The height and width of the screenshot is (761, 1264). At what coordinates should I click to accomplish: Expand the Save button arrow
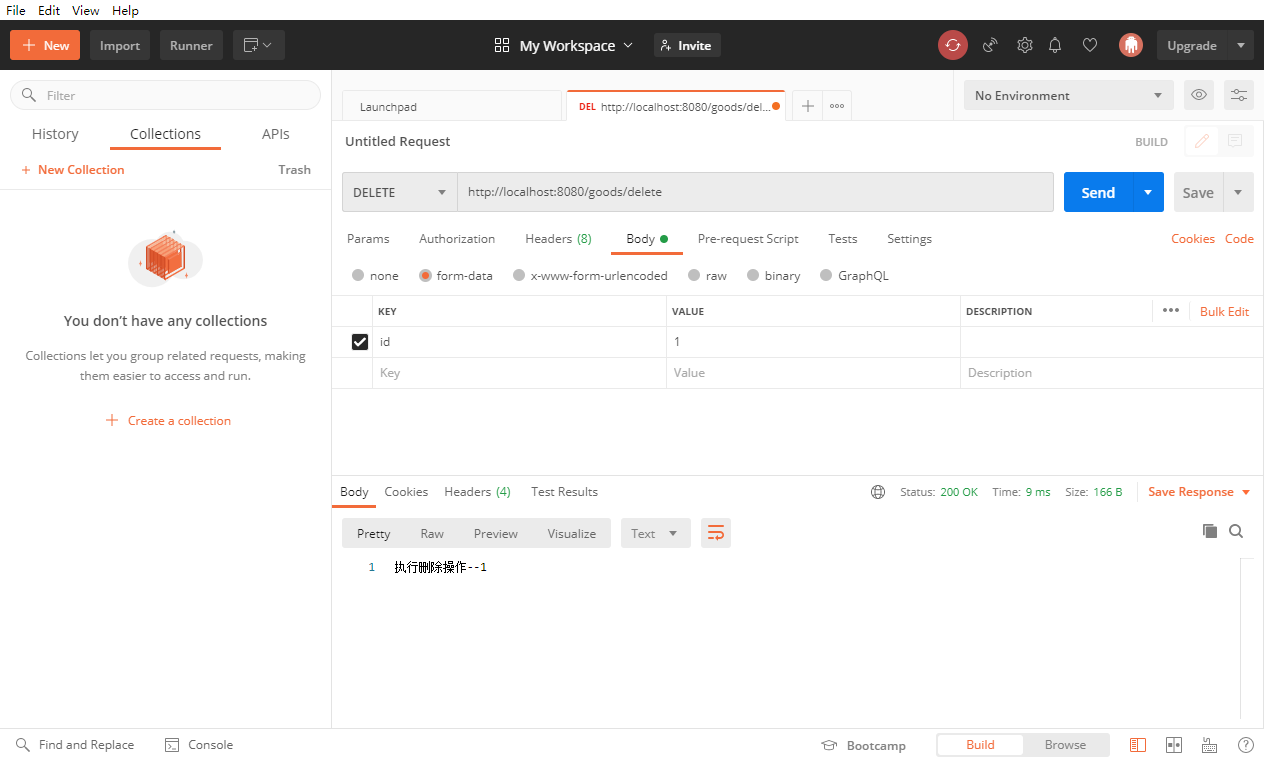point(1239,192)
